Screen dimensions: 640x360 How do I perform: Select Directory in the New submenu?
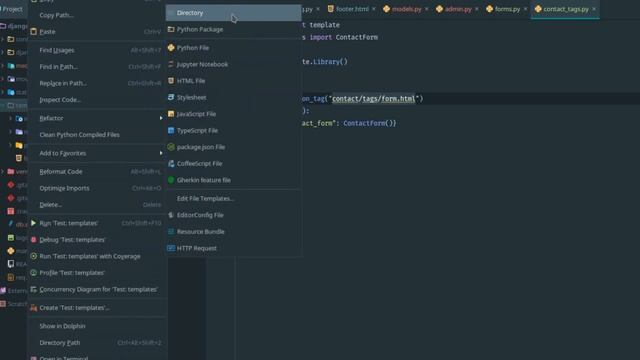coord(233,13)
